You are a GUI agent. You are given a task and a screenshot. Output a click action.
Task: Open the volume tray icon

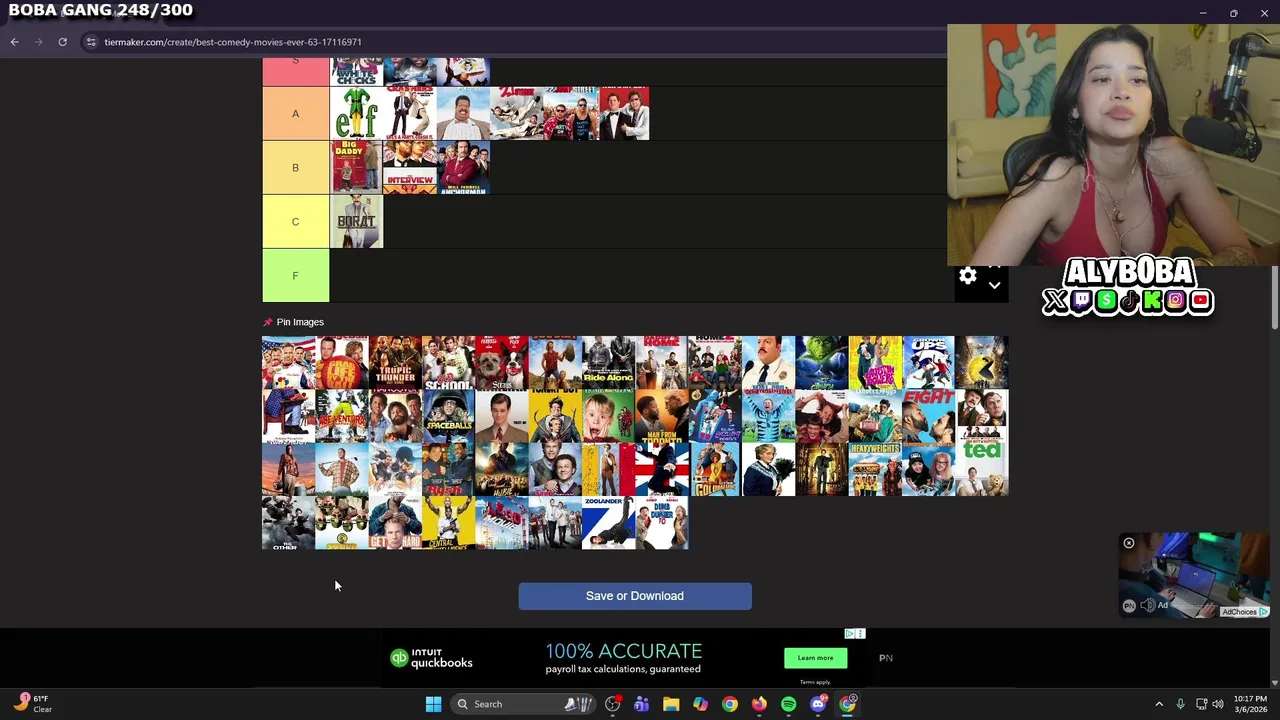click(1218, 704)
